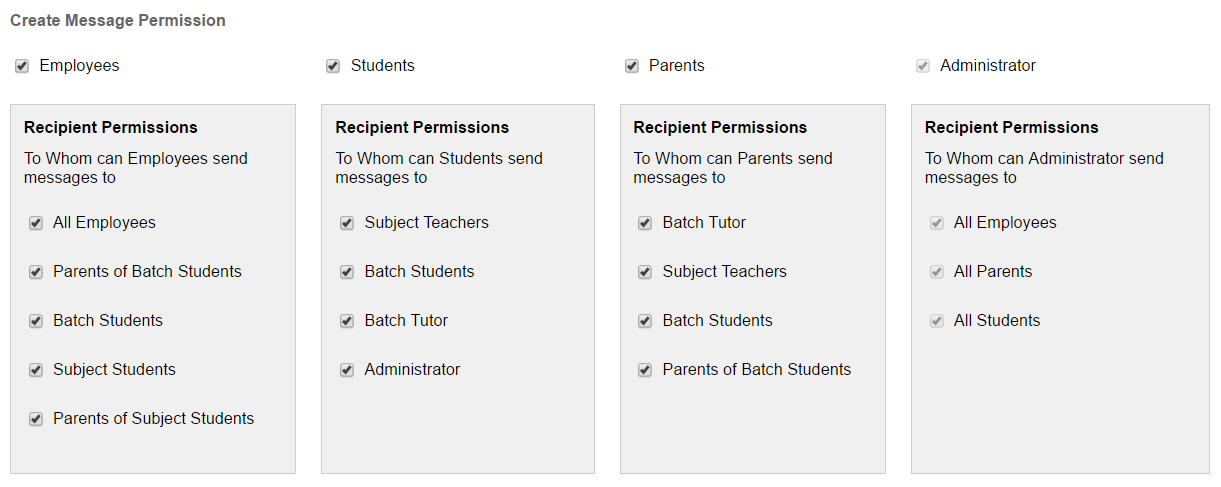Image resolution: width=1221 pixels, height=487 pixels.
Task: Disable Subject Teachers for Students
Action: (347, 223)
